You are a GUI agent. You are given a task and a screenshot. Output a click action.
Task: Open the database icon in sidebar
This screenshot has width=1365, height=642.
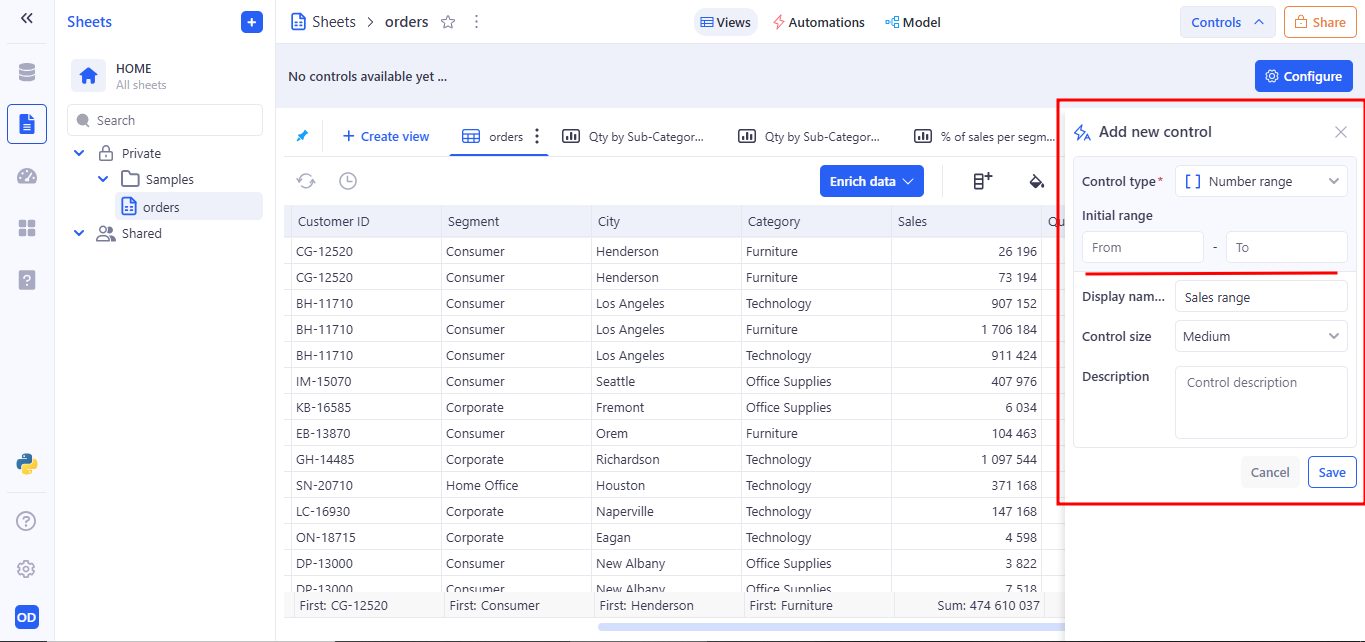[x=27, y=72]
